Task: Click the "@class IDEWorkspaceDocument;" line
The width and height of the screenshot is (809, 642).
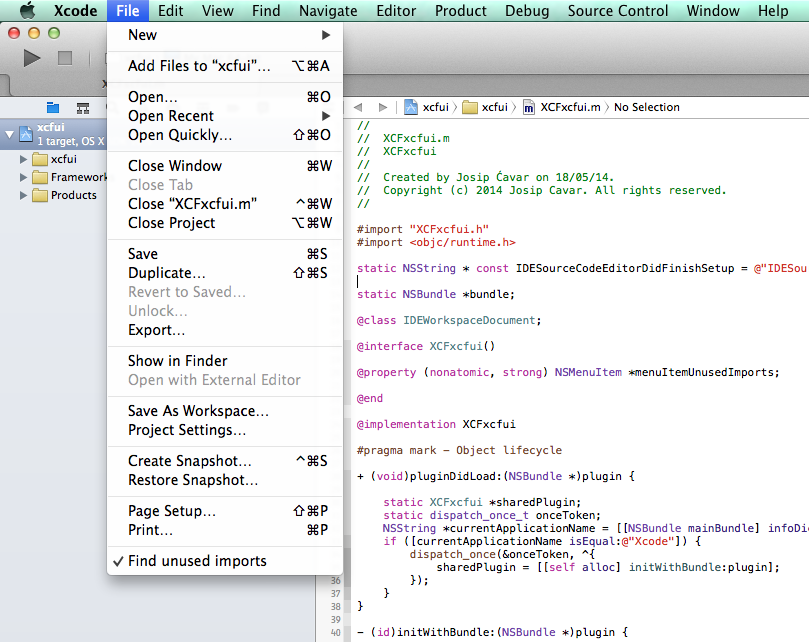Action: coord(449,320)
